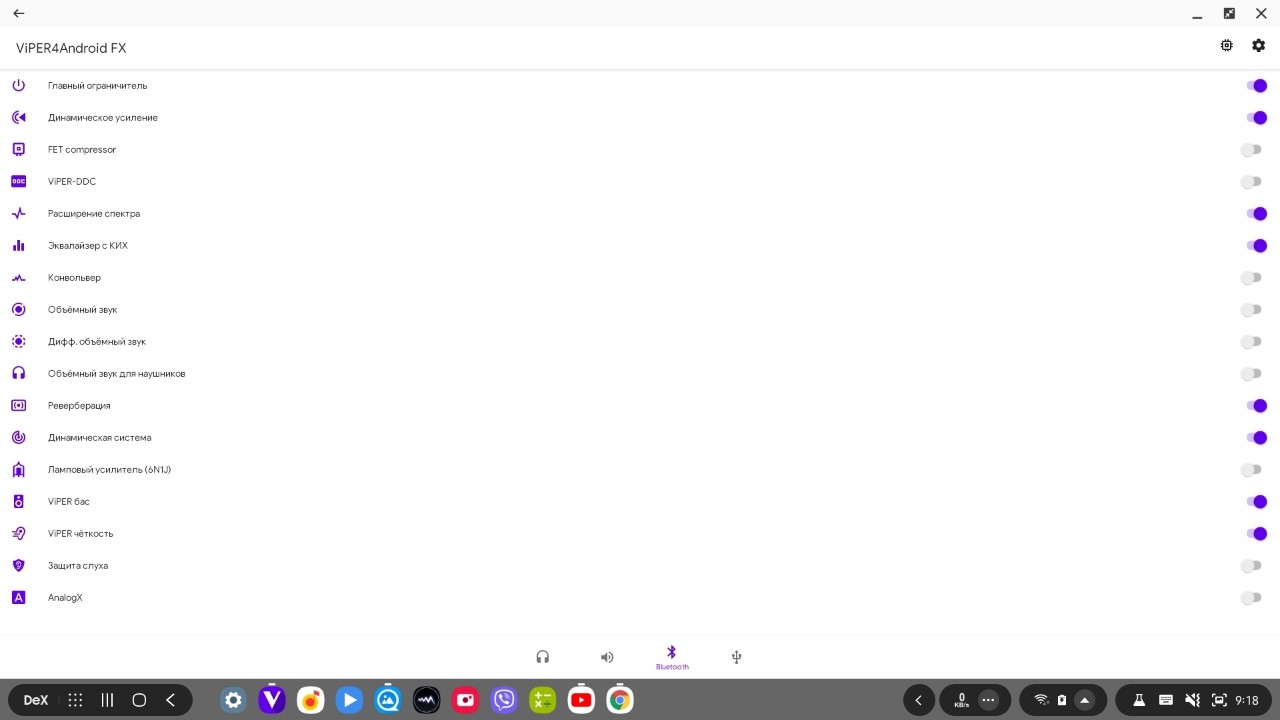Turn off Динамическое усиление switch
This screenshot has height=720, width=1280.
(1256, 118)
